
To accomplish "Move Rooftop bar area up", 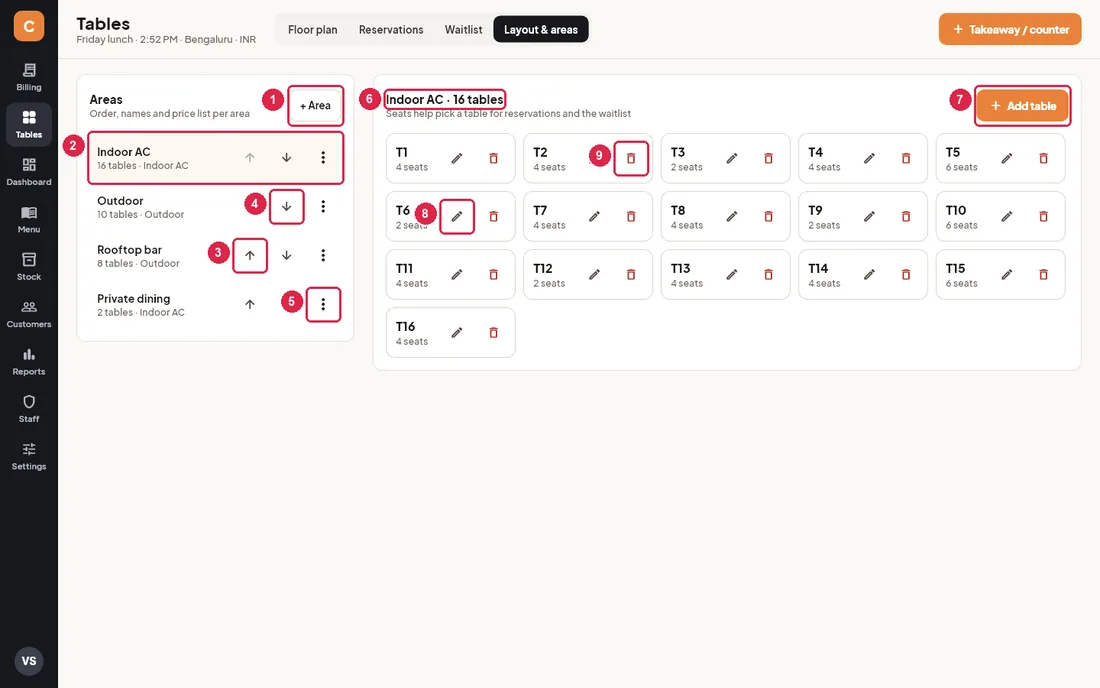I will [x=250, y=255].
